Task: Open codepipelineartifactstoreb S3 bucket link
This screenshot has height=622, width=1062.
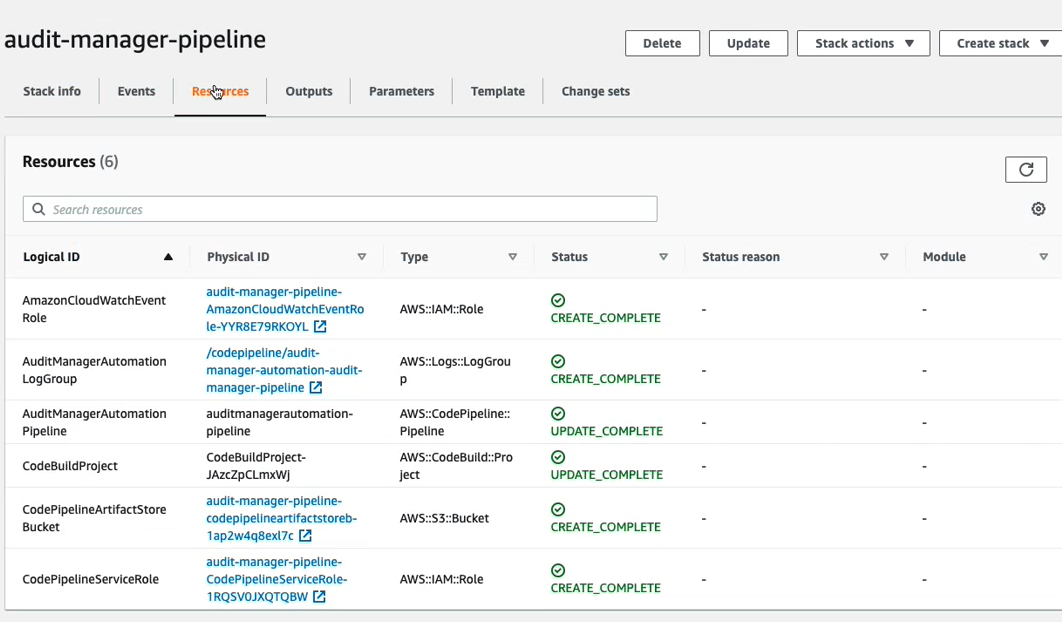Action: [x=282, y=518]
